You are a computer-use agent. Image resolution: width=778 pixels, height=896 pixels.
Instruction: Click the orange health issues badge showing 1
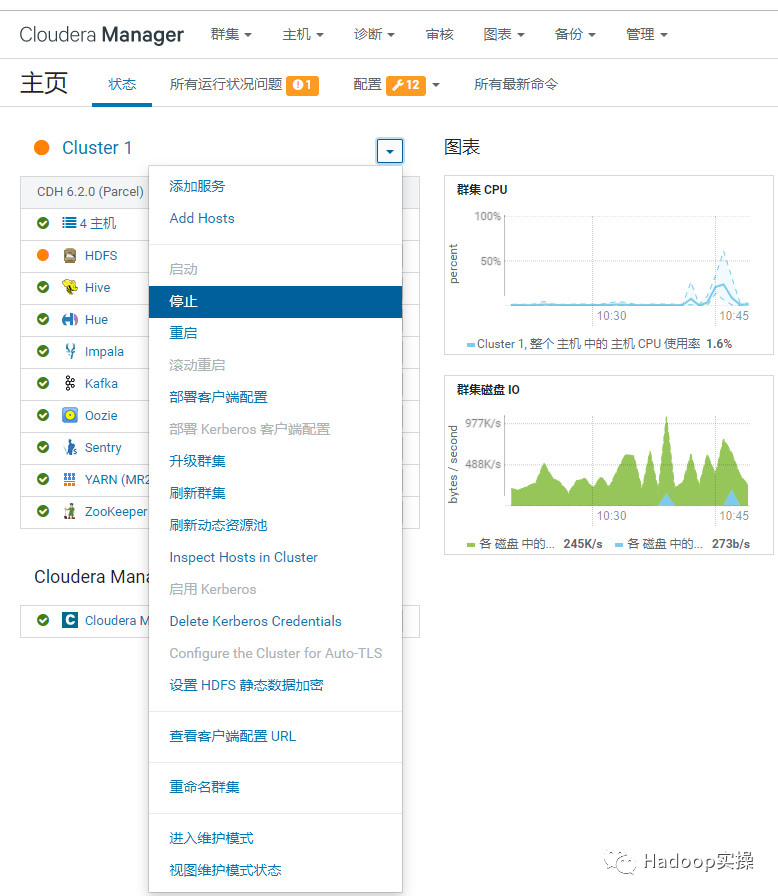[x=302, y=85]
